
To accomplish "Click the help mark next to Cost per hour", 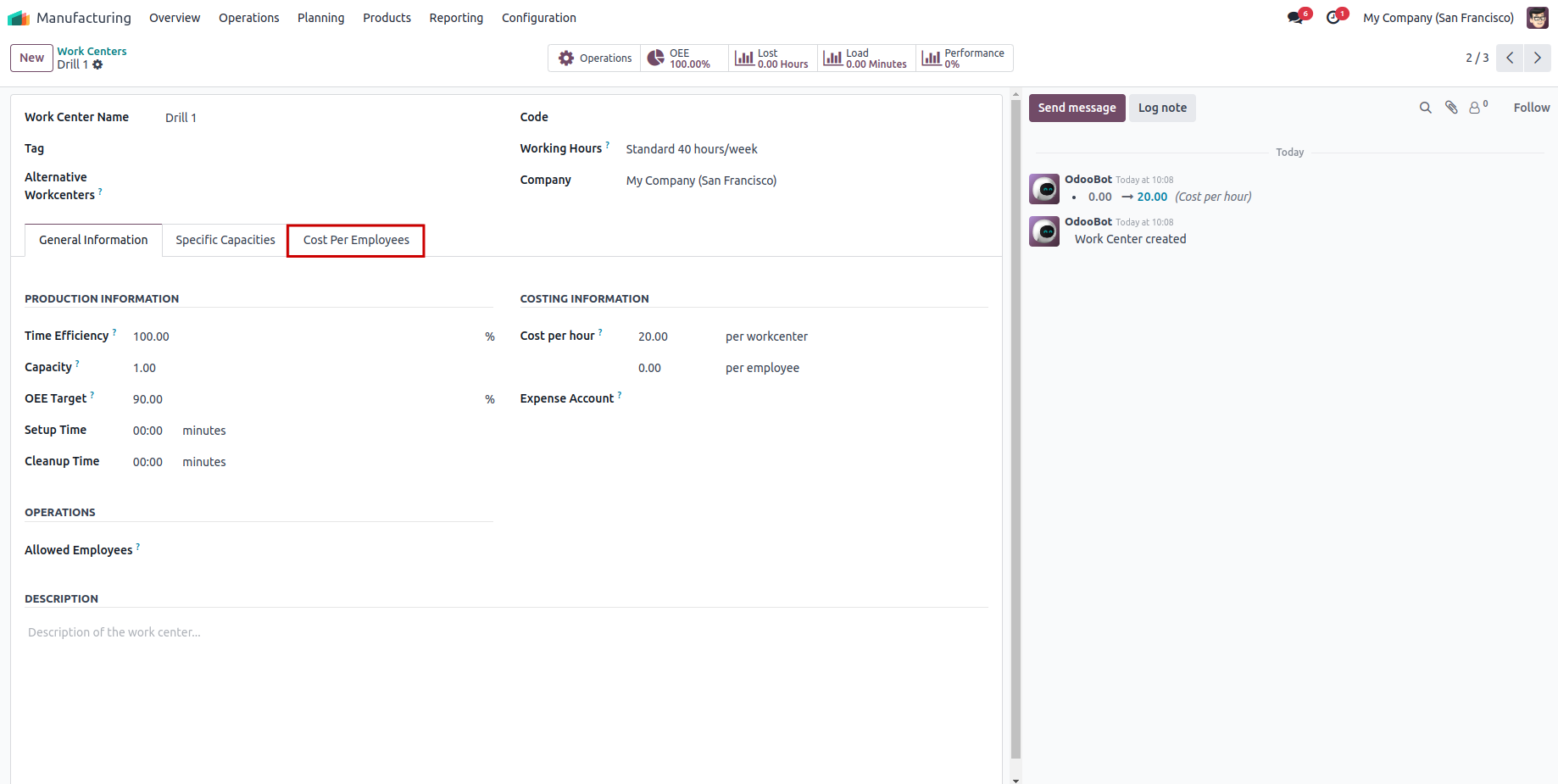I will point(600,332).
